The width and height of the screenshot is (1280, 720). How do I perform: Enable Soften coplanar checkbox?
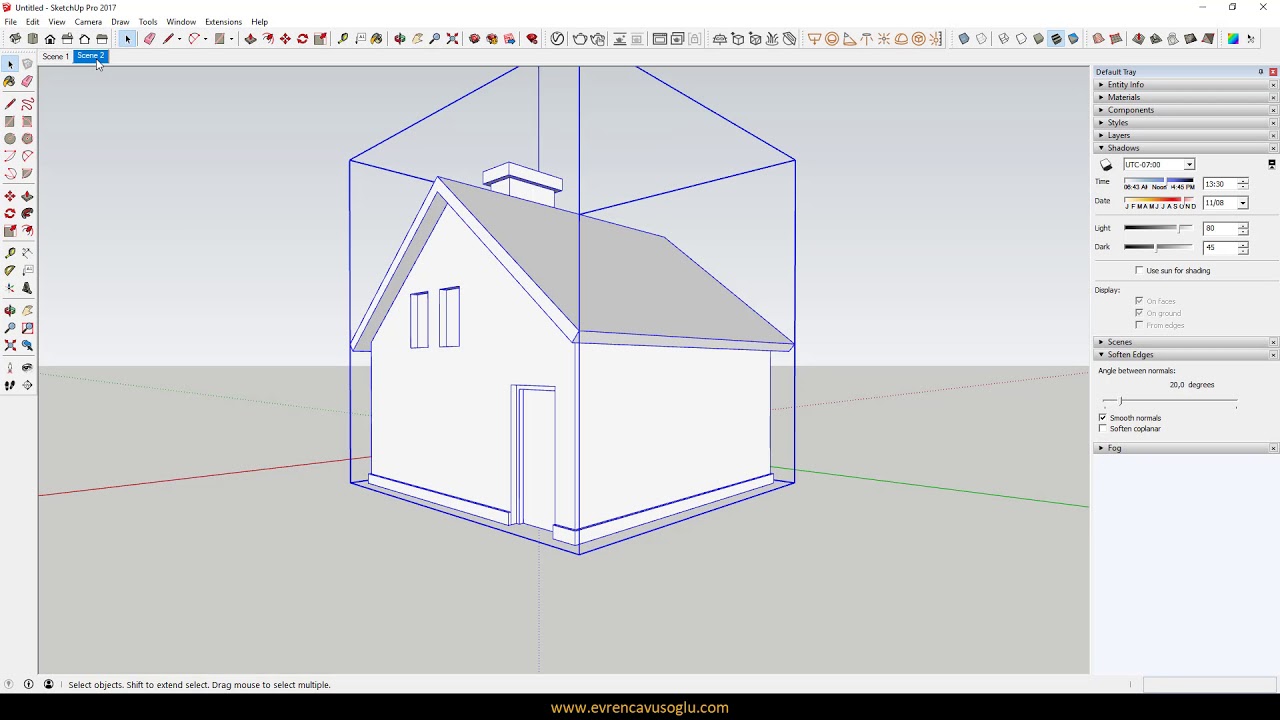(1103, 429)
